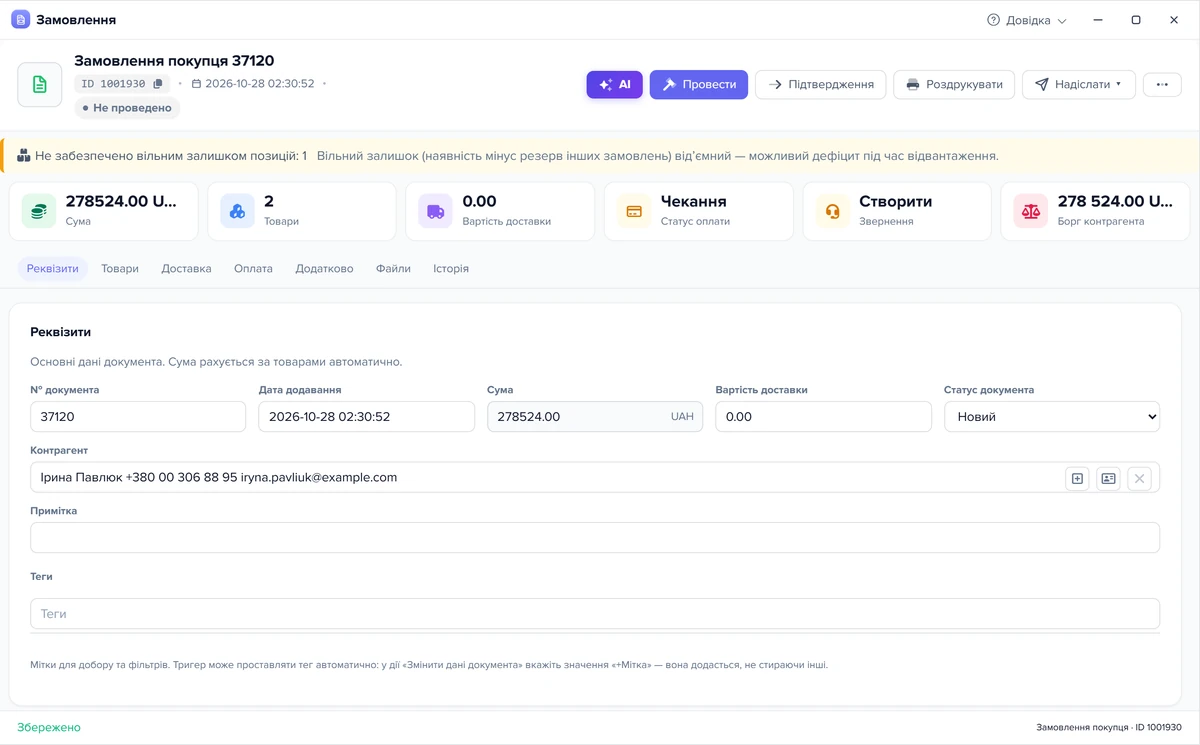The image size is (1200, 745).
Task: Click the payment card icon on Статус оплати
Action: pyautogui.click(x=634, y=211)
